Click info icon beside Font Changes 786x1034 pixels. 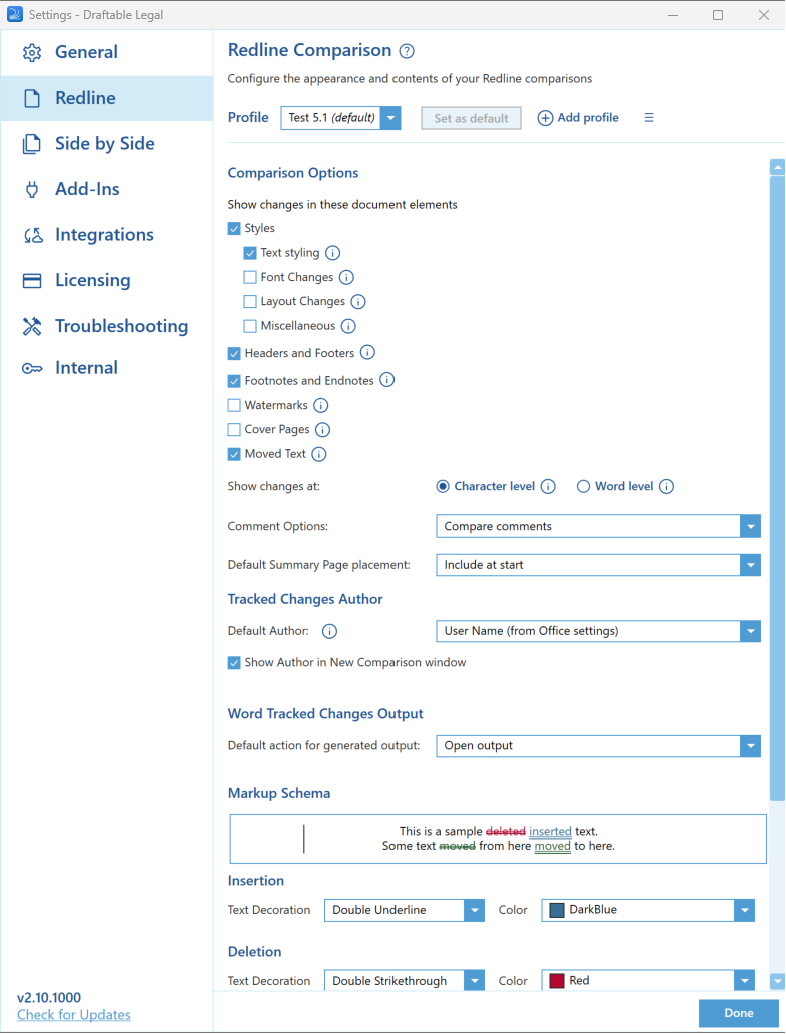click(x=346, y=278)
